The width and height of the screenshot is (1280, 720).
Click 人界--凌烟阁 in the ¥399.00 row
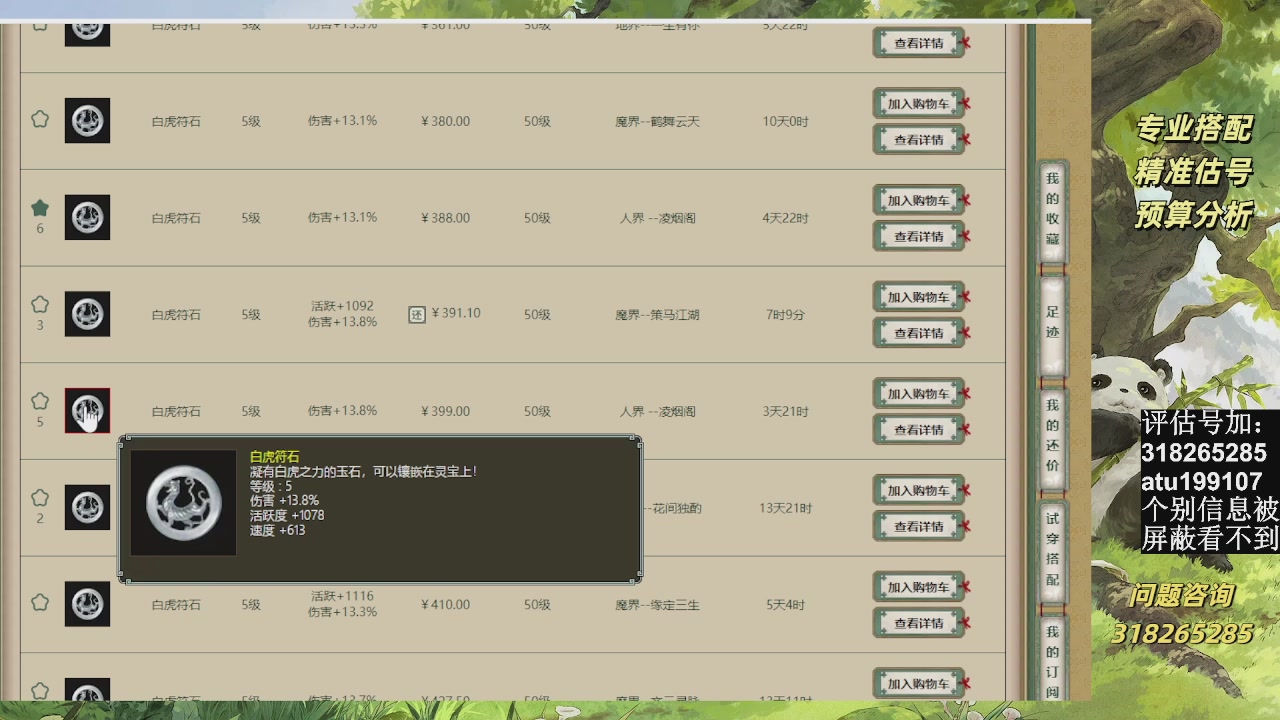coord(657,412)
